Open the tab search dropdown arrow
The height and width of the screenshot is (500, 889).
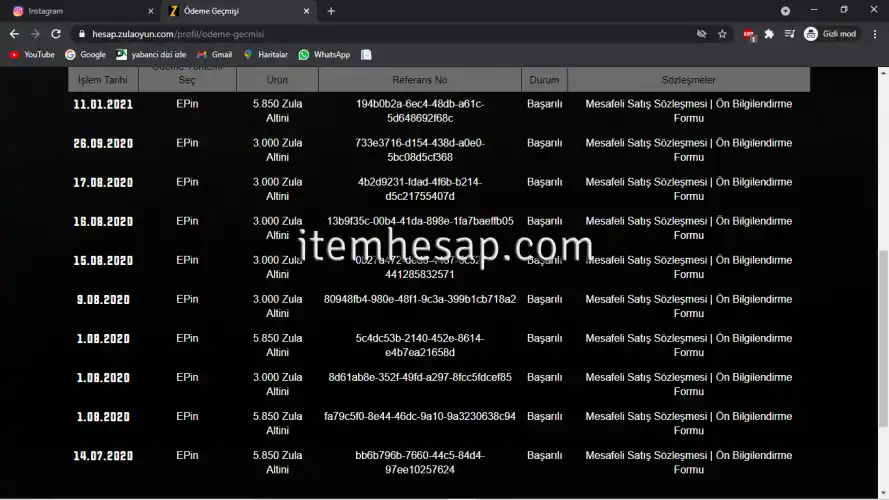[785, 11]
